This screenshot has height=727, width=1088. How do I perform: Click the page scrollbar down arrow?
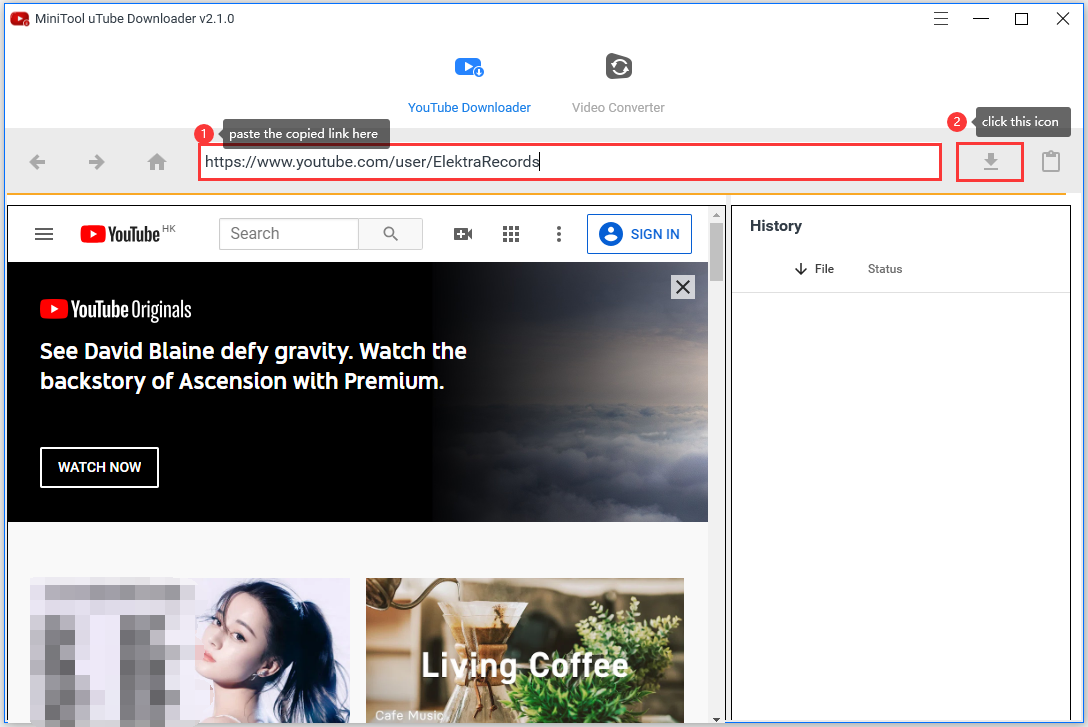click(x=716, y=719)
